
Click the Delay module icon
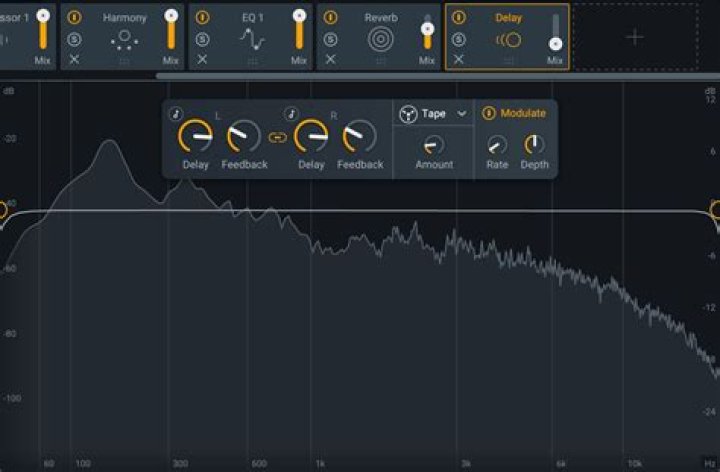(x=508, y=39)
